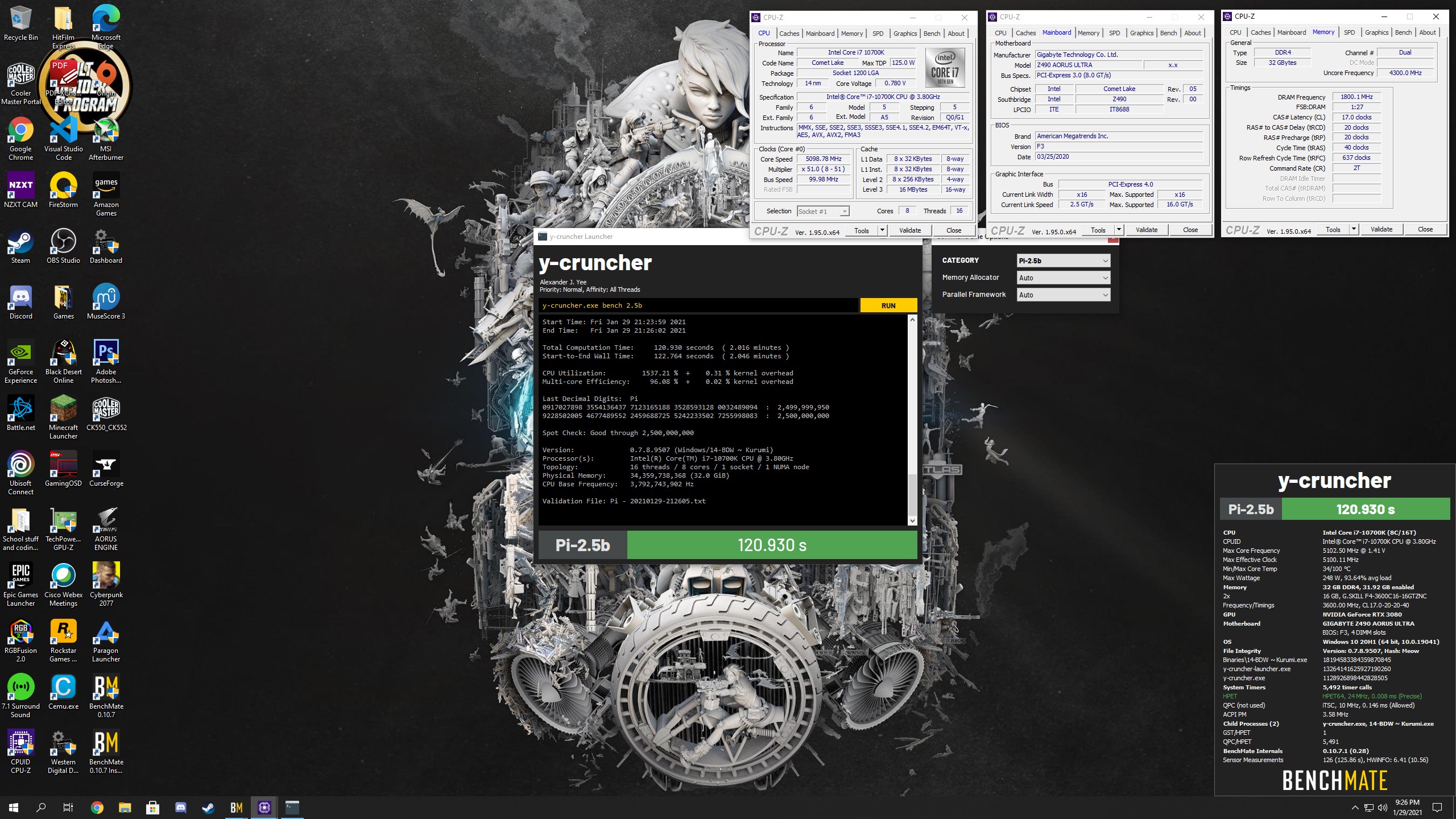Click Tools button in Memory CPU-Z window
This screenshot has width=1456, height=819.
tap(1333, 229)
